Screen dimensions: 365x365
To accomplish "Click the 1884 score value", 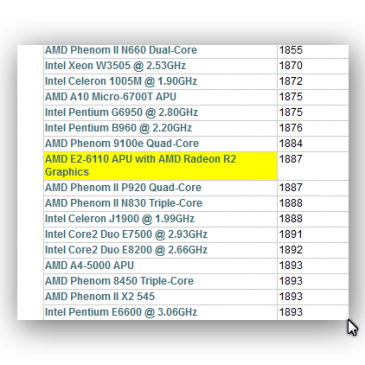I will tap(291, 143).
